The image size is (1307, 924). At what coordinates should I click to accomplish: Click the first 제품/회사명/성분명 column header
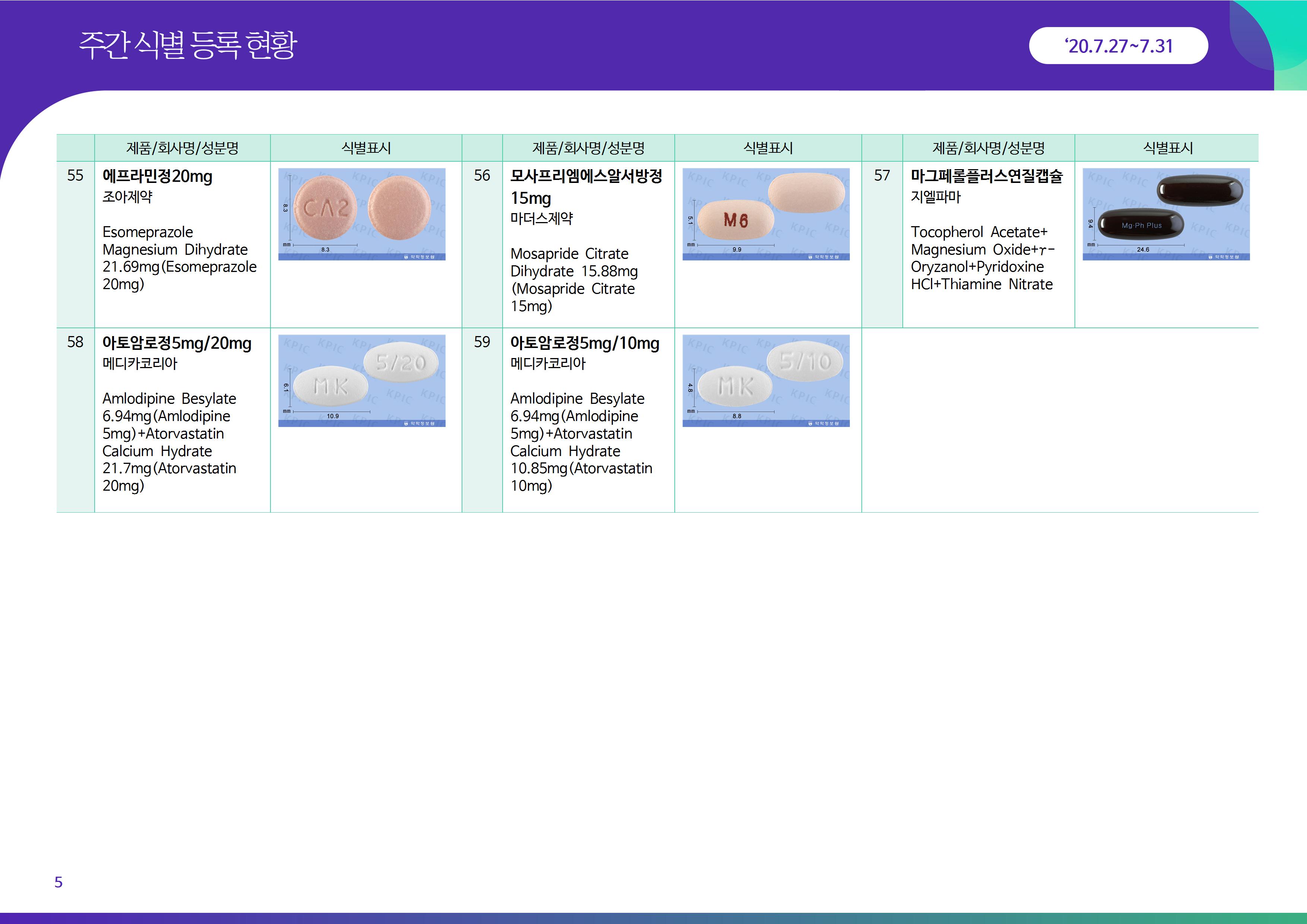tap(182, 148)
